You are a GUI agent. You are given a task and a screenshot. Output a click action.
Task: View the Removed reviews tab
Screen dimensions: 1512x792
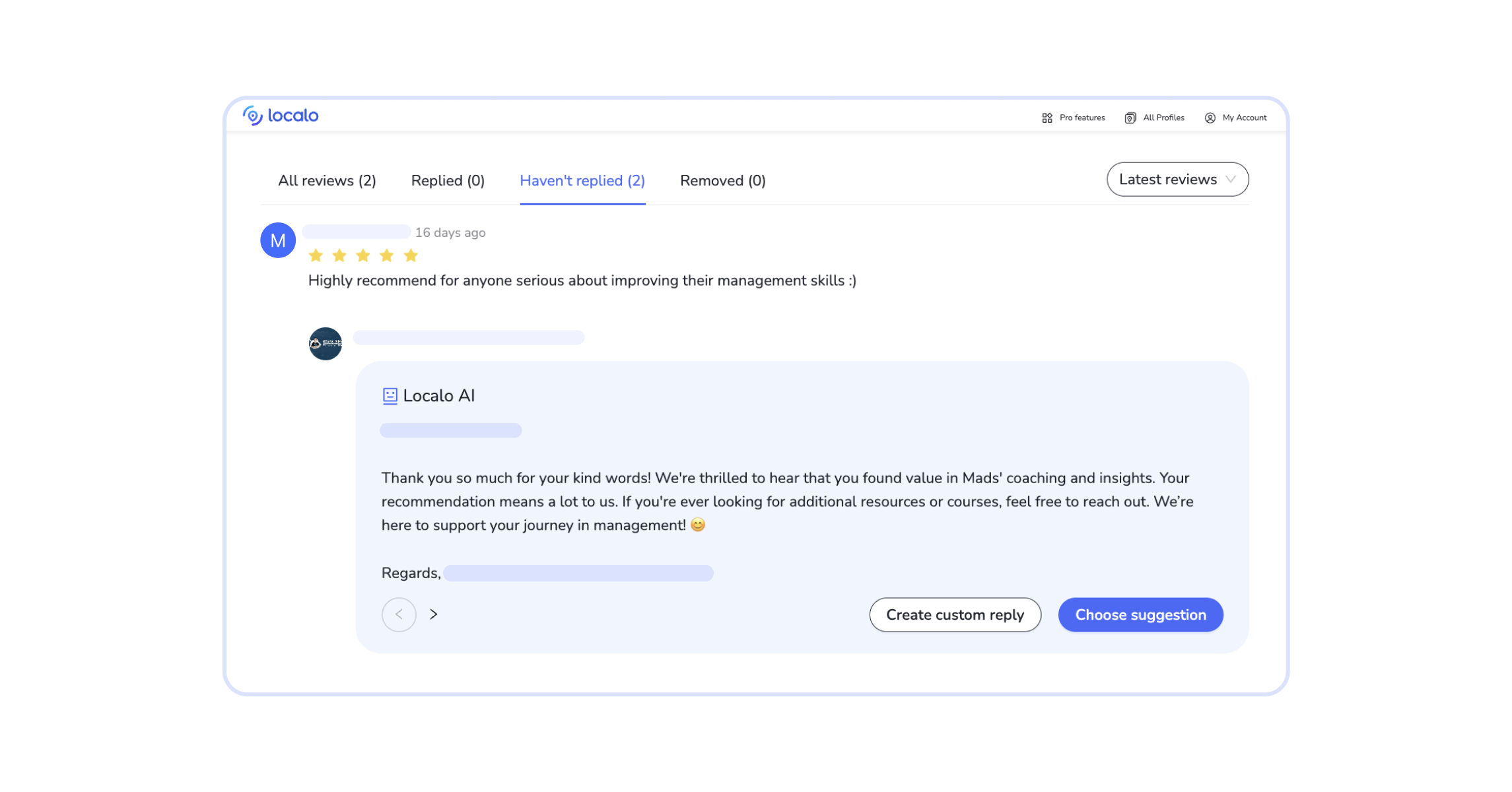(x=722, y=180)
